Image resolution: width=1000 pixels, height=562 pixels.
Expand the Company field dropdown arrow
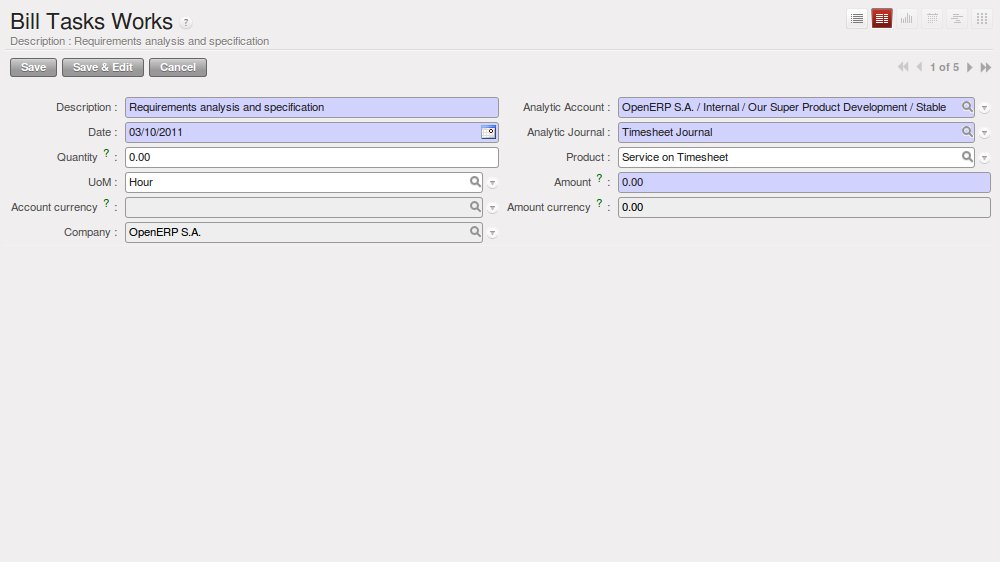[492, 233]
